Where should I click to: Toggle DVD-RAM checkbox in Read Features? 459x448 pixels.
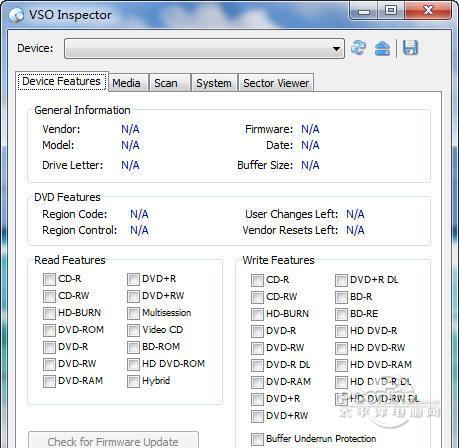pos(49,381)
